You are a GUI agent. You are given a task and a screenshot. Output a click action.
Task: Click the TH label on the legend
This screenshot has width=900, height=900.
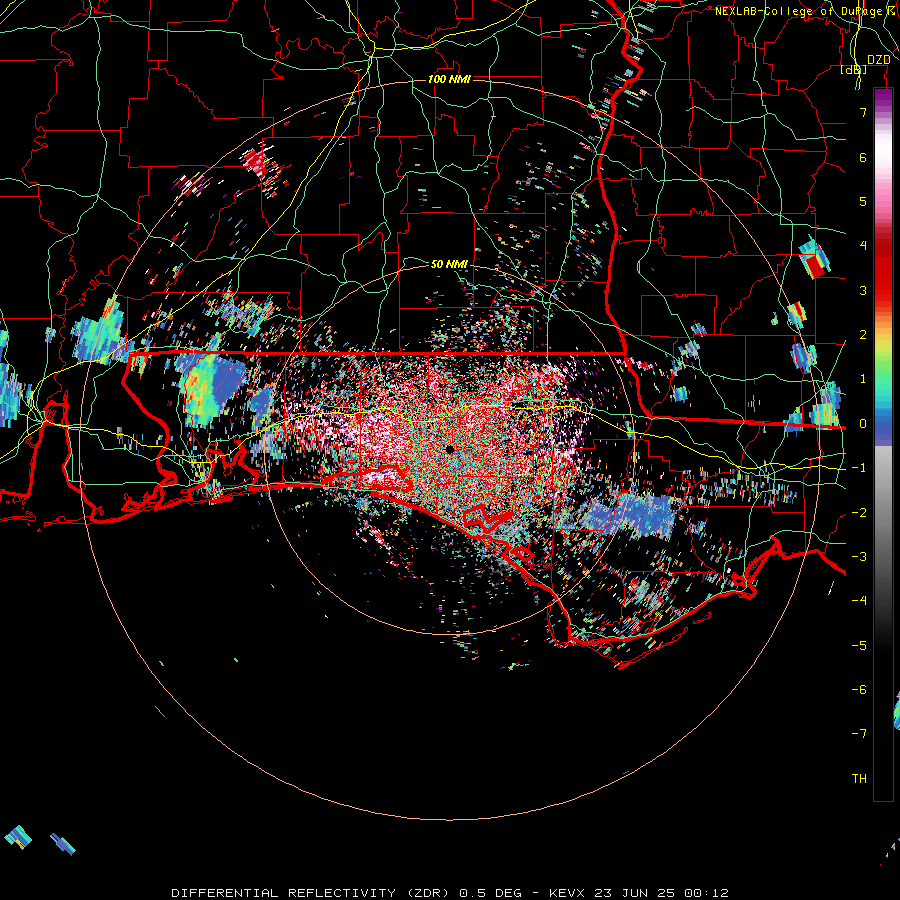pyautogui.click(x=859, y=778)
